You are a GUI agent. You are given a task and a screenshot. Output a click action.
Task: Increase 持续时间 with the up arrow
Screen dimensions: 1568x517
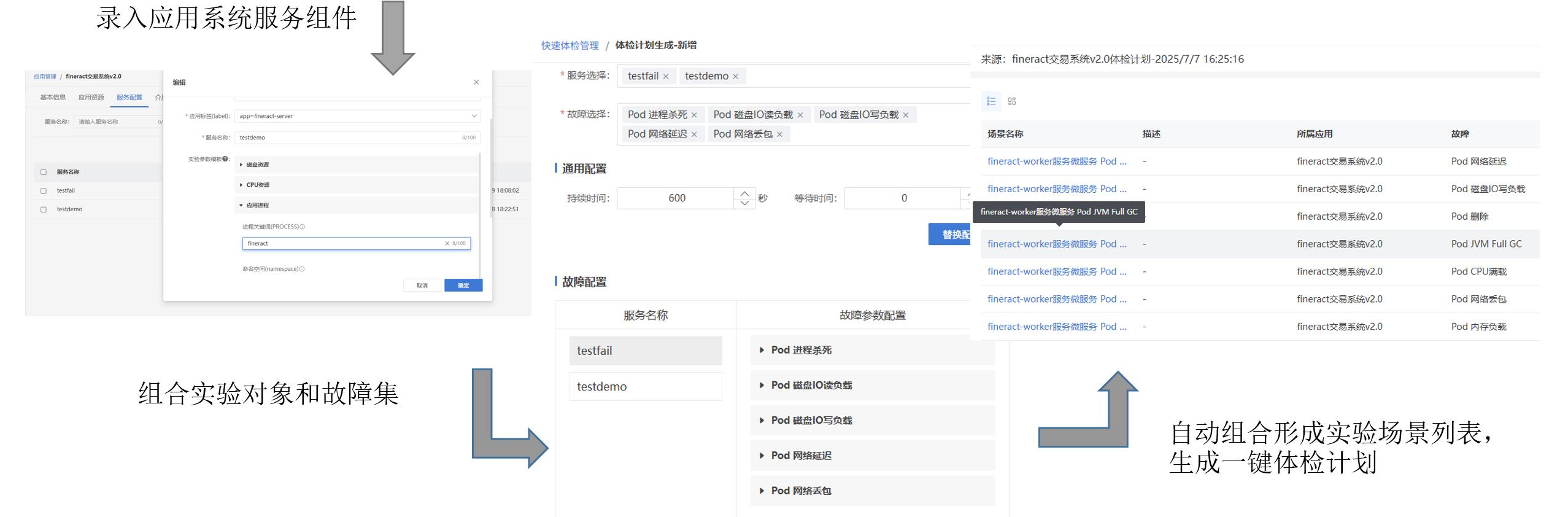pos(744,193)
